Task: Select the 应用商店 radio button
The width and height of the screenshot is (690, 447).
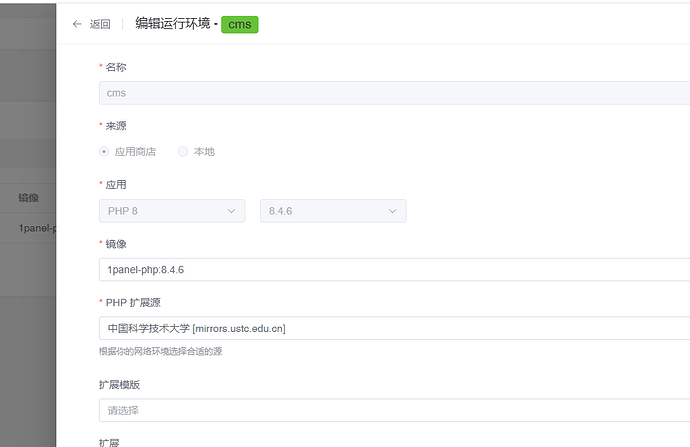Action: point(105,152)
